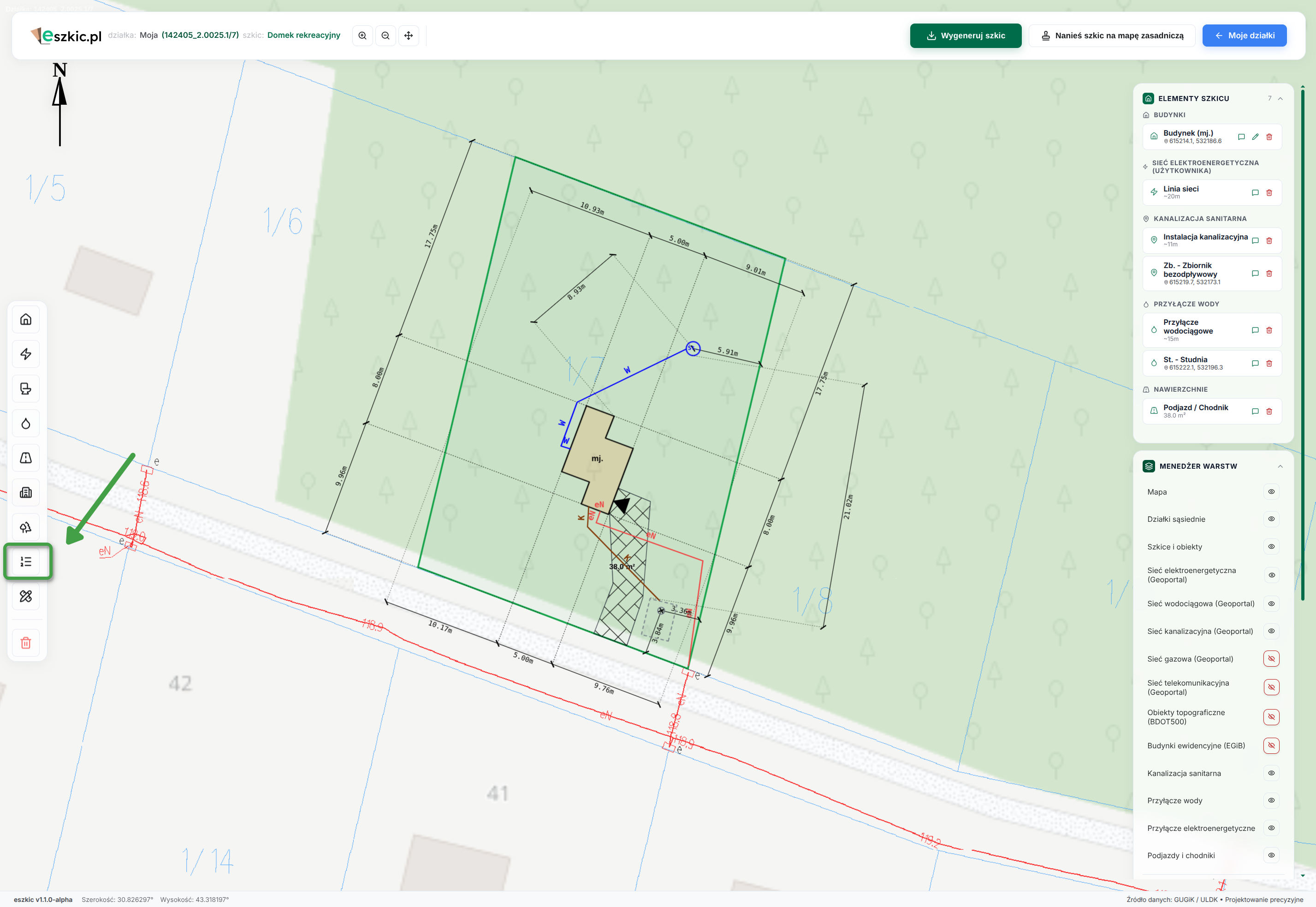Select the toilet sewage tool

tap(25, 389)
